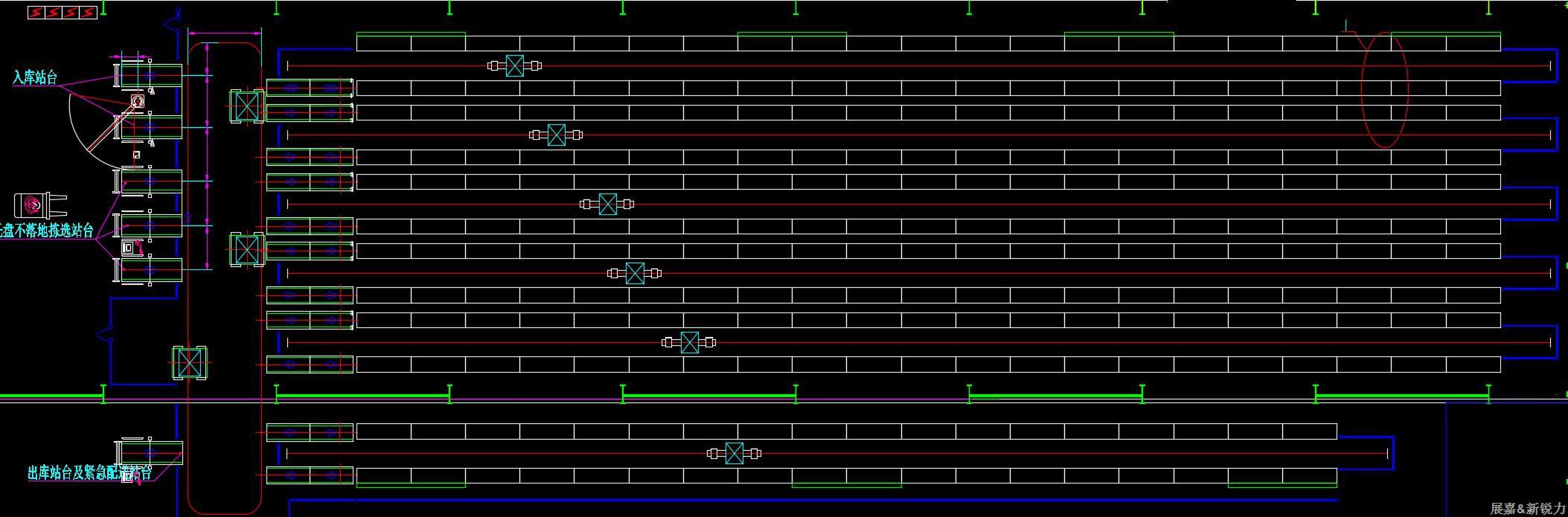Select the topmost inbound station conveyor
This screenshot has height=517, width=1568.
coord(151,75)
